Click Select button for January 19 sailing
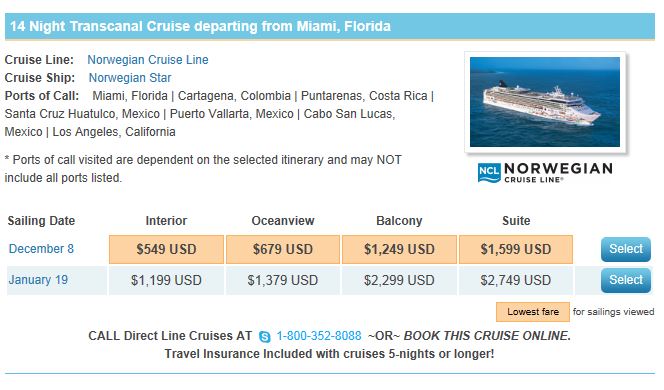The image size is (664, 390). (625, 280)
